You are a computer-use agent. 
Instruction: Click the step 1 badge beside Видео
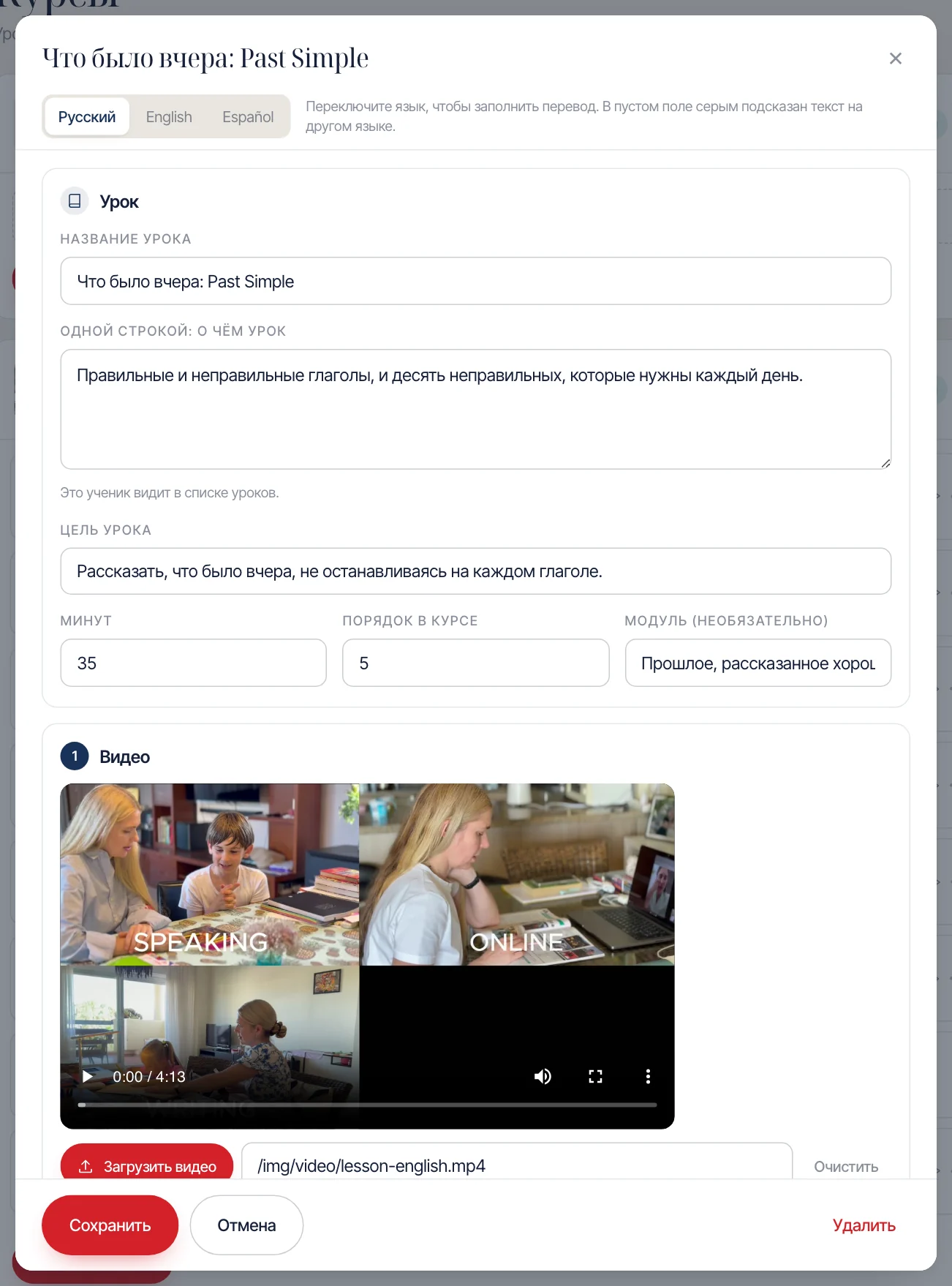pos(75,756)
